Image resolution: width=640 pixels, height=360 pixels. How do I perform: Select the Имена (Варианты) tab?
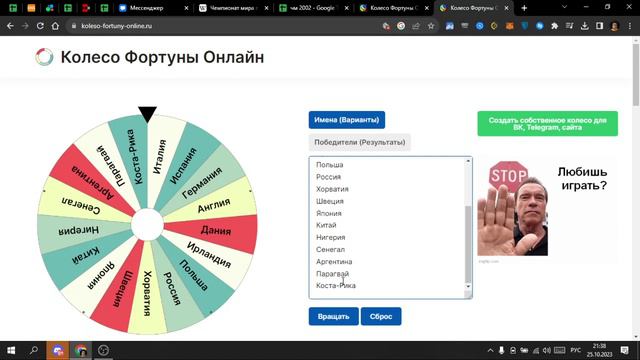tap(347, 120)
